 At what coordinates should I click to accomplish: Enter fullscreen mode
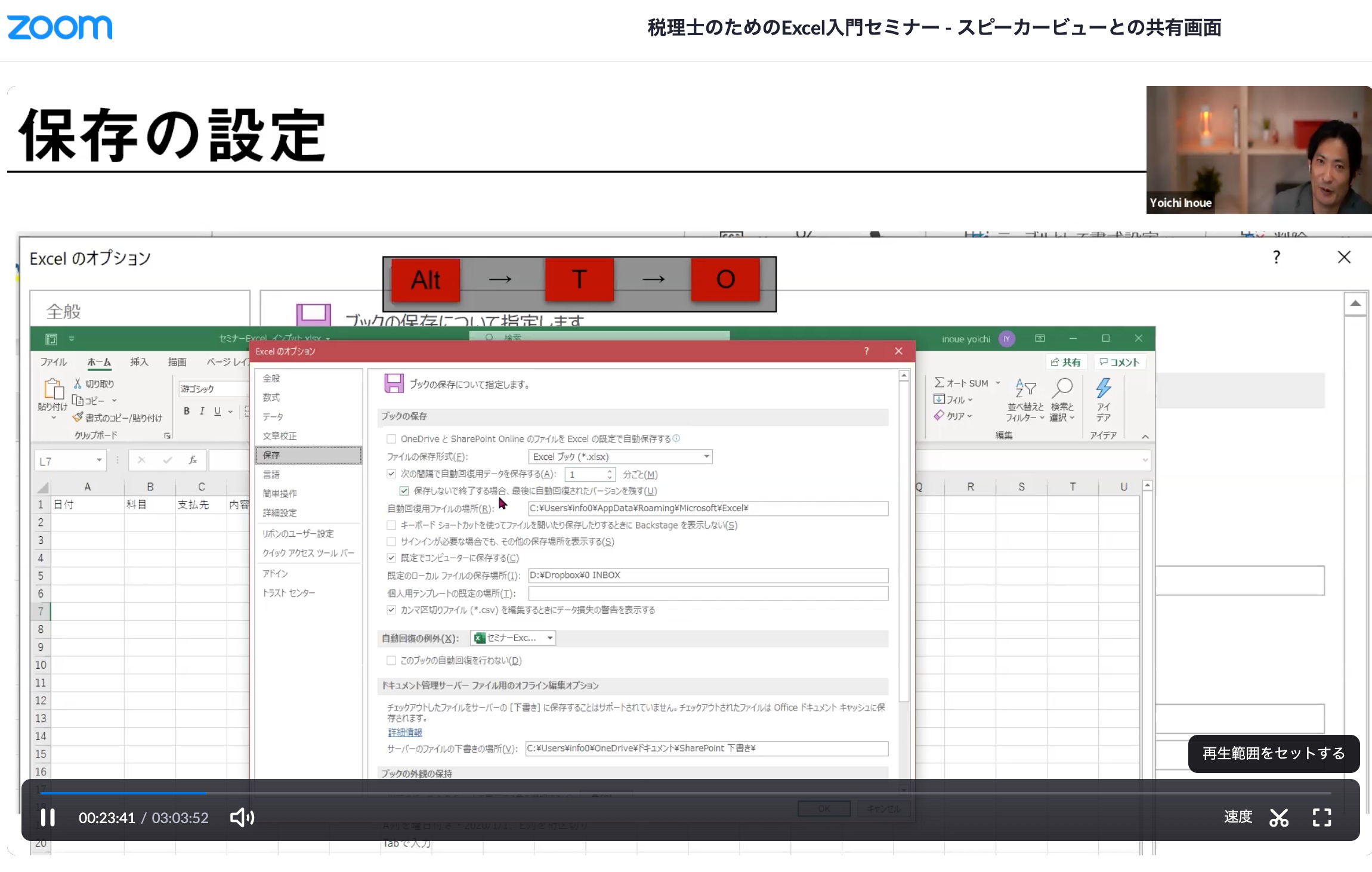tap(1322, 817)
